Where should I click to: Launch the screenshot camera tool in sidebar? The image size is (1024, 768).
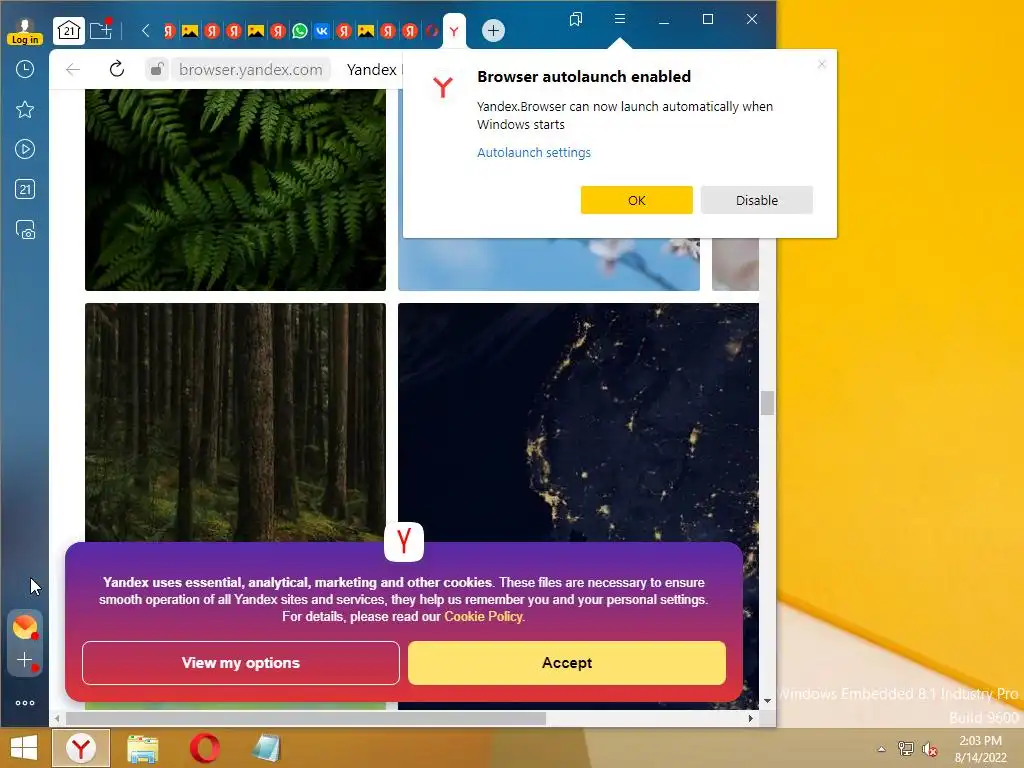point(25,230)
